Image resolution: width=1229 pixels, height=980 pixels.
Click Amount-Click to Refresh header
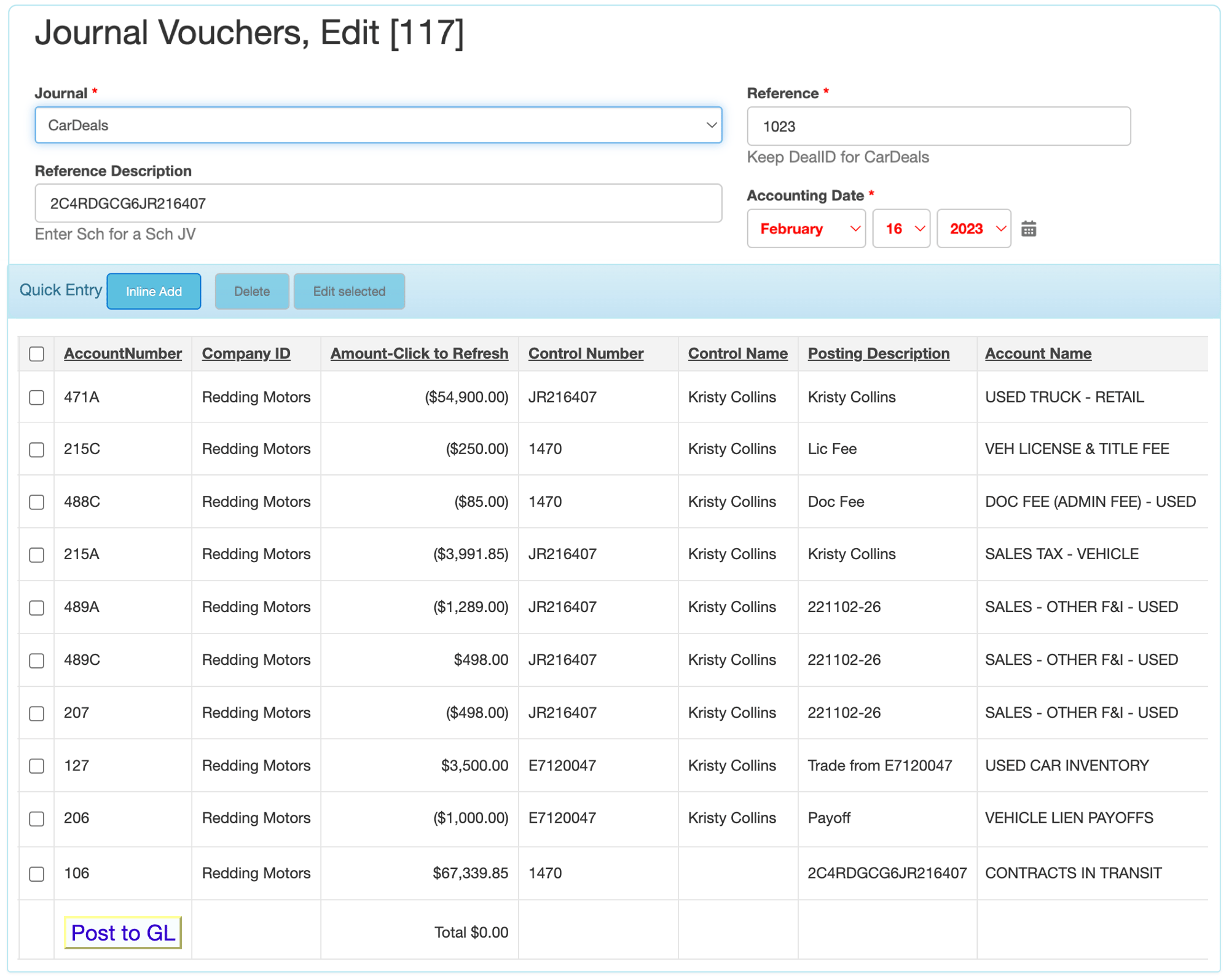pos(419,353)
